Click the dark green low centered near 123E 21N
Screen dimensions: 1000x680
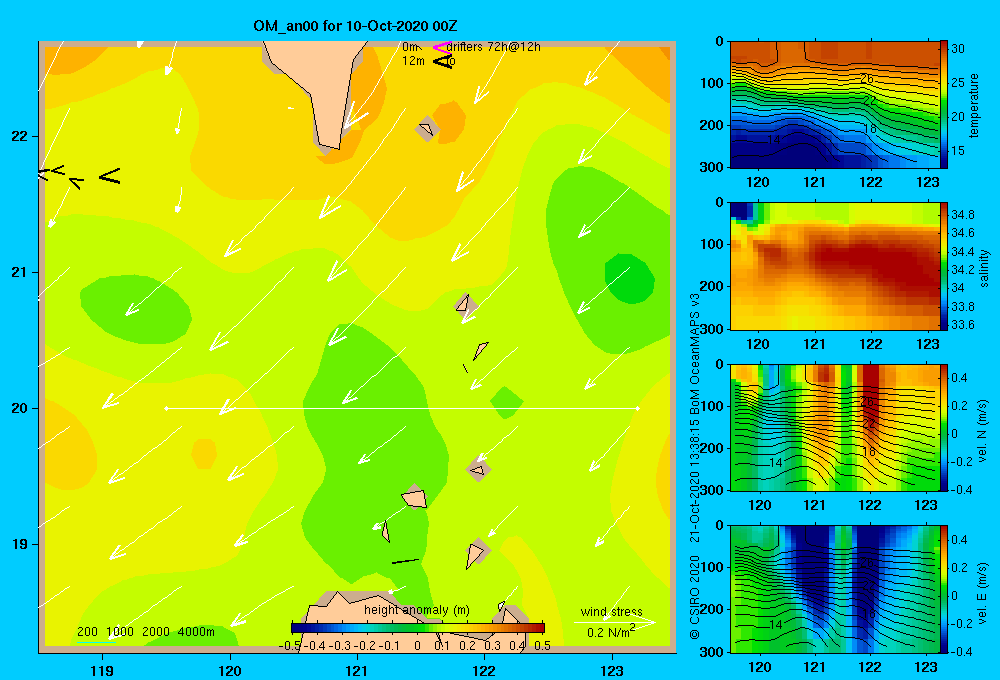coord(629,278)
